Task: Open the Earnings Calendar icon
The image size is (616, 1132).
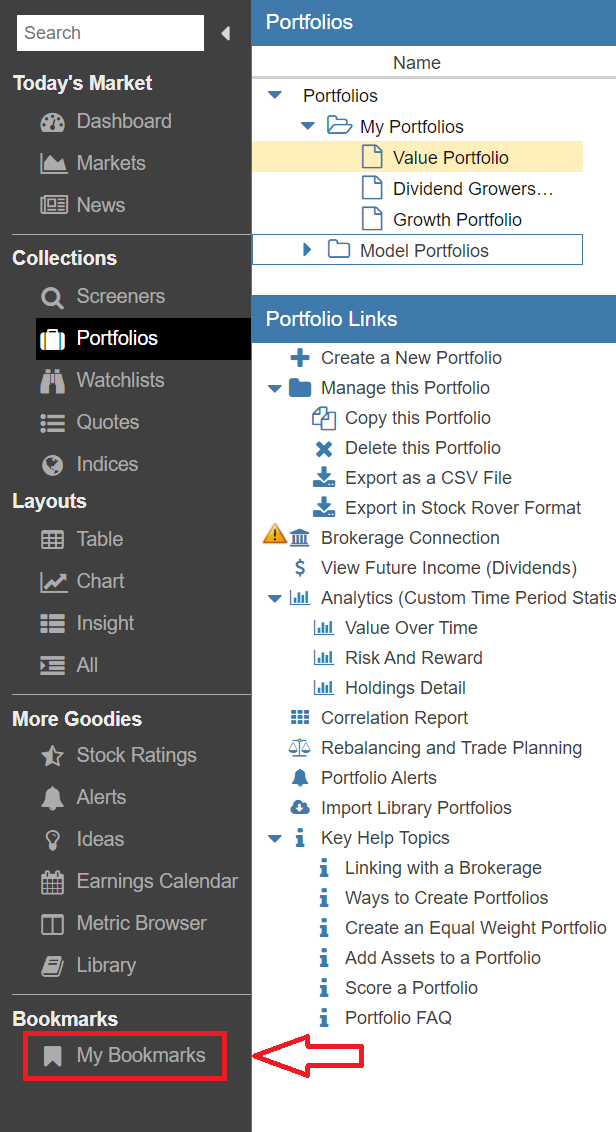Action: pyautogui.click(x=52, y=882)
